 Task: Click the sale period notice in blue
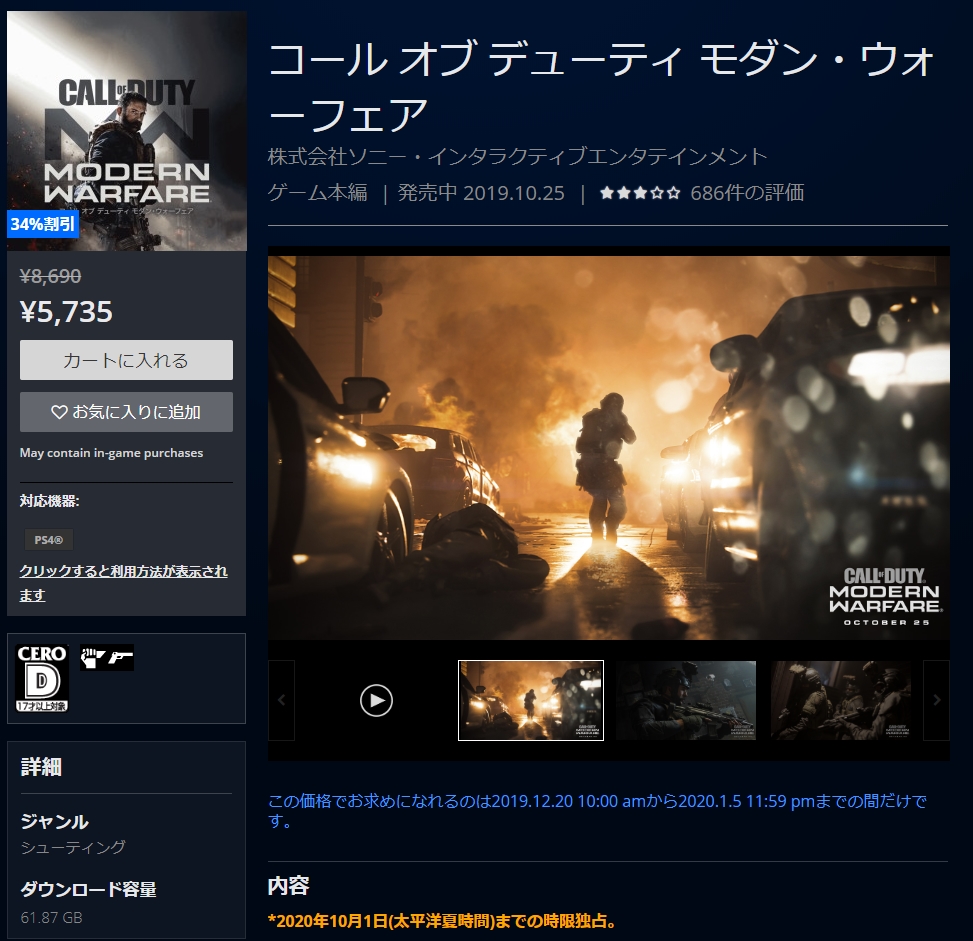[x=598, y=811]
